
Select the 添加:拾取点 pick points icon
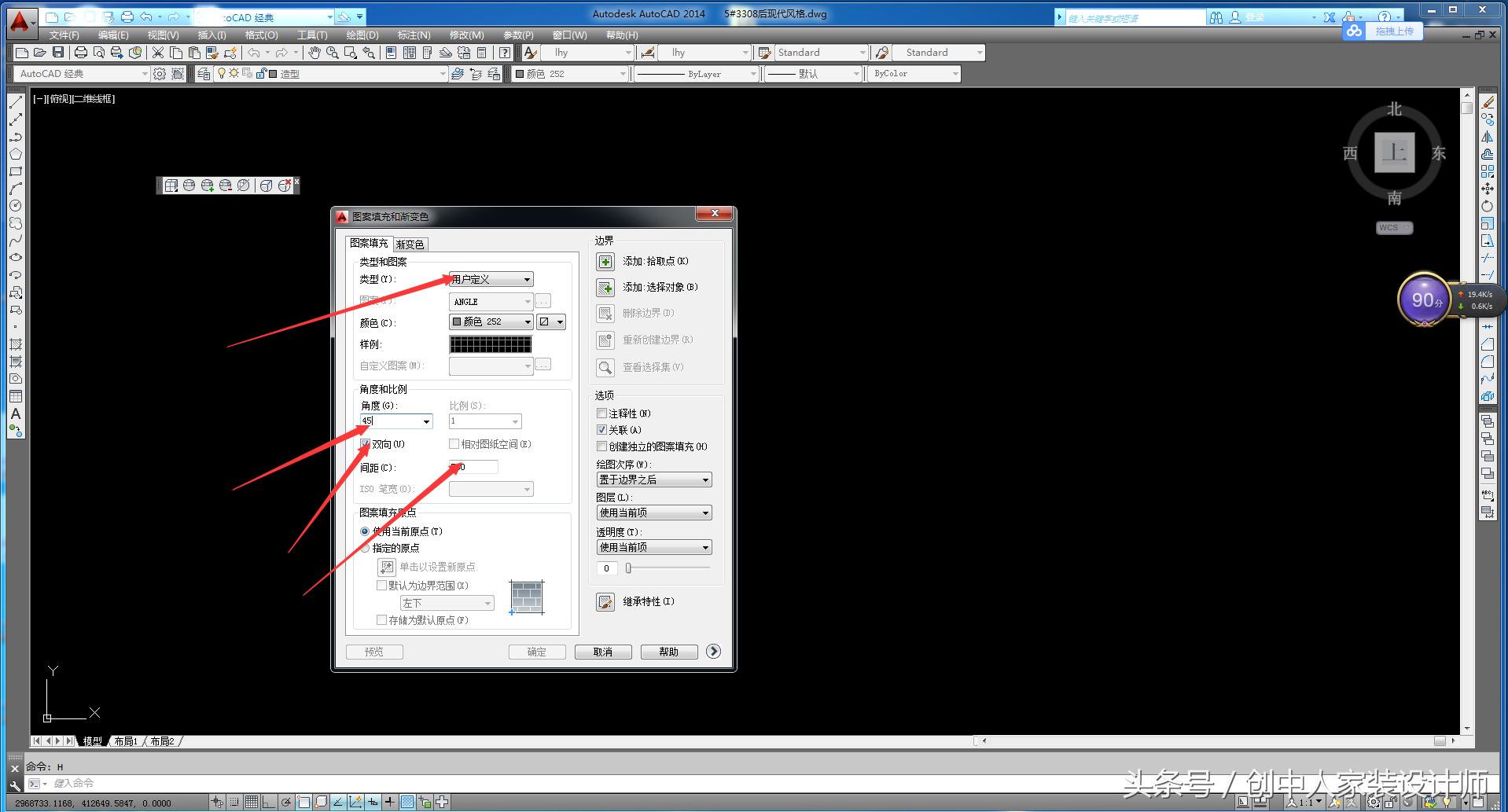pyautogui.click(x=605, y=261)
